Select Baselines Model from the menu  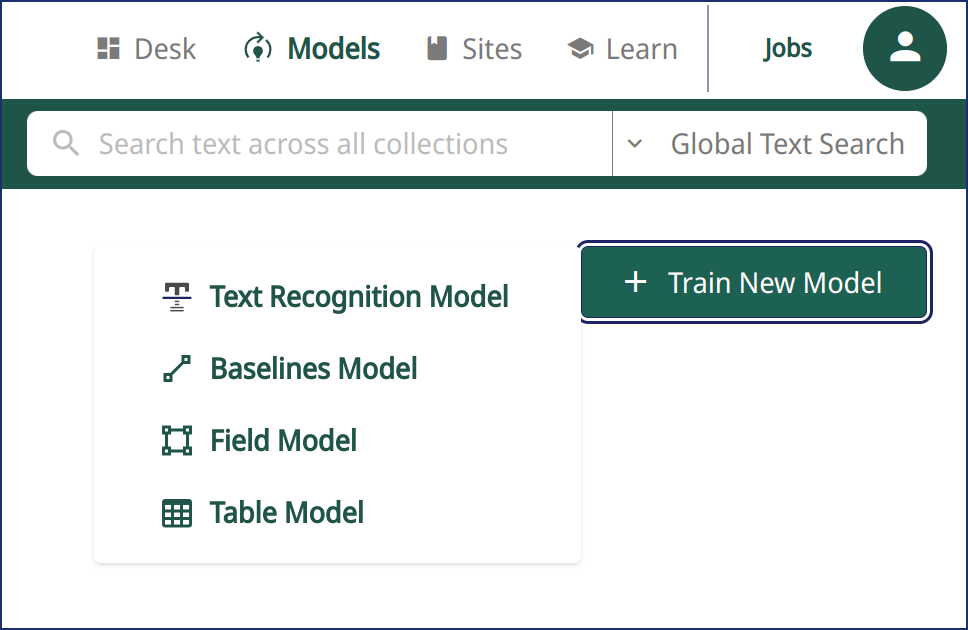pyautogui.click(x=313, y=368)
